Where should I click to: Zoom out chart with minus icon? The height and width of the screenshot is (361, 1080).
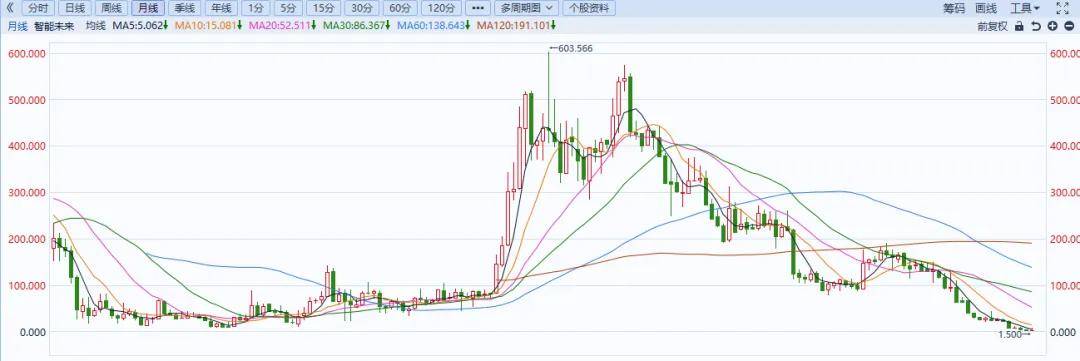coord(1069,26)
